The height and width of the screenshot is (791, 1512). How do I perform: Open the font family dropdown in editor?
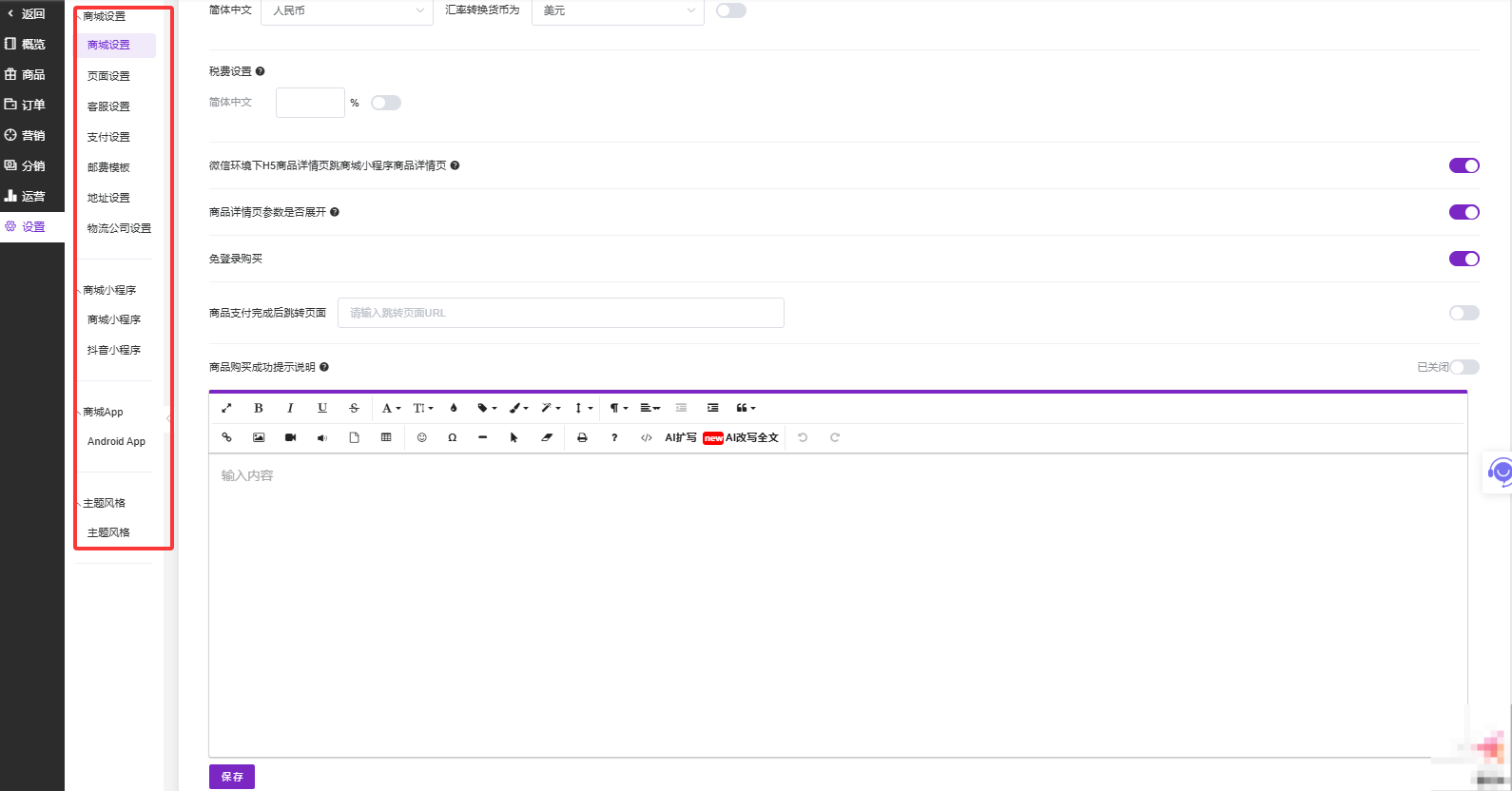391,408
